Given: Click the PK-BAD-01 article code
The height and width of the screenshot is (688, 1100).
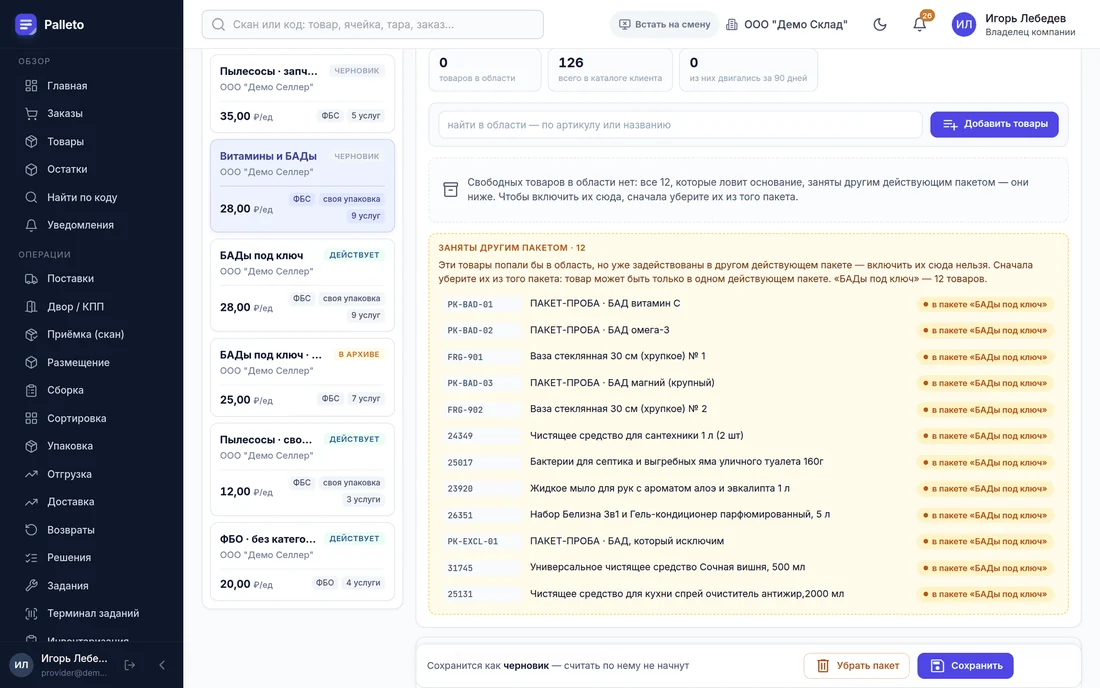Looking at the screenshot, I should (470, 304).
